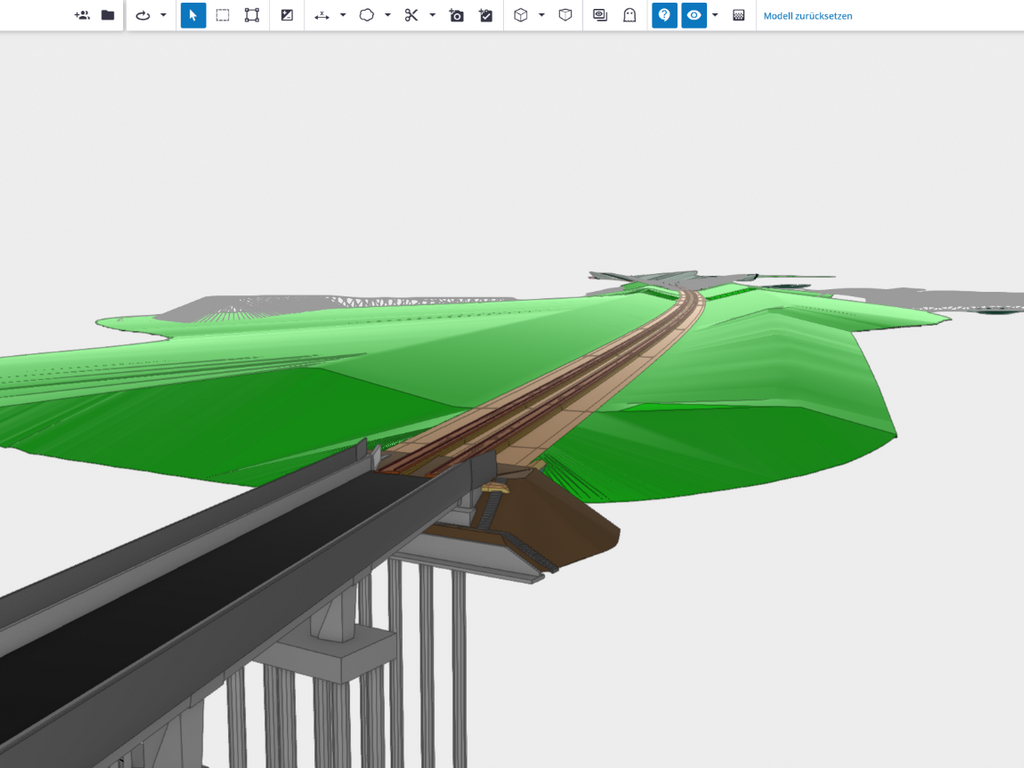Click the stacked image layers icon

(600, 15)
